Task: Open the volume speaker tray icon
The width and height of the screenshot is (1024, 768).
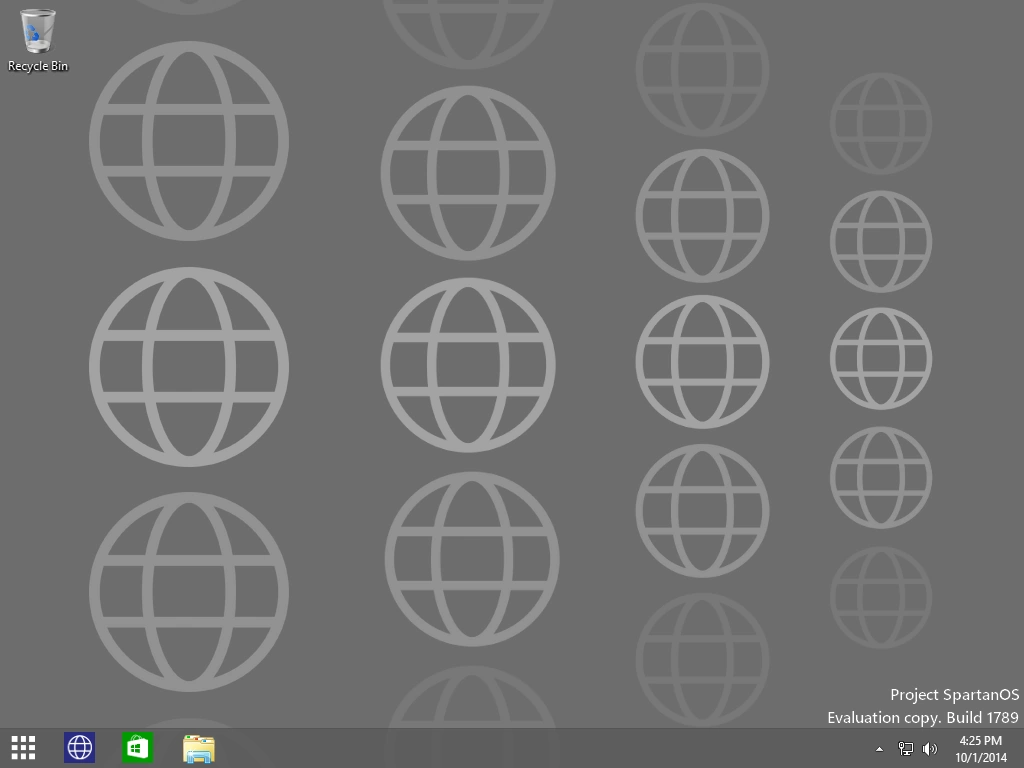Action: pos(929,748)
